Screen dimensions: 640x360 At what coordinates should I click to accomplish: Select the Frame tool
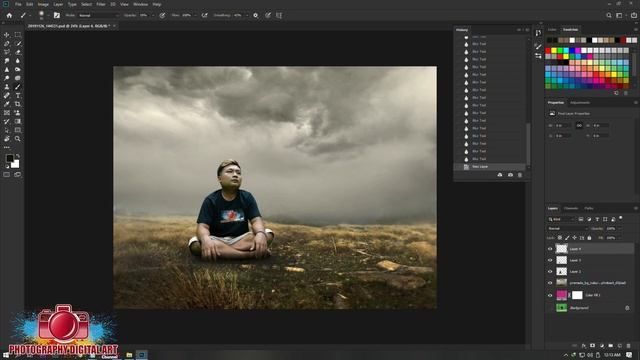click(7, 113)
